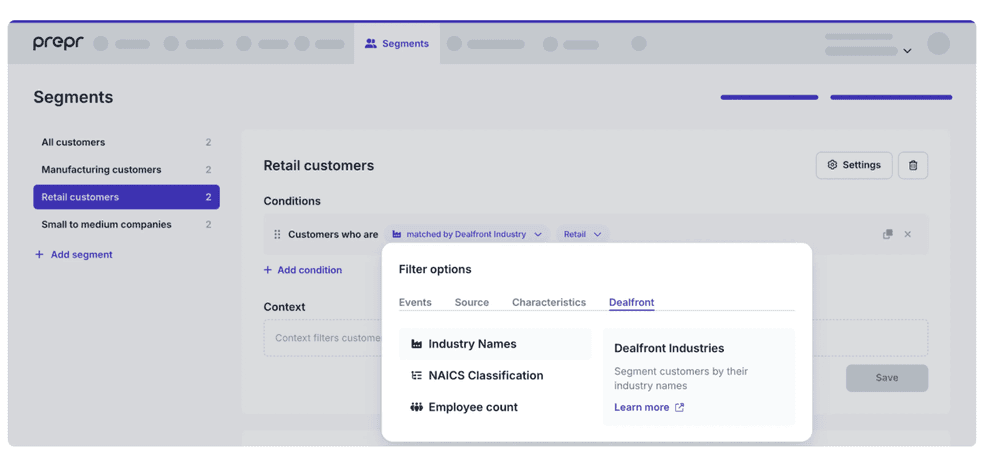The width and height of the screenshot is (1000, 465).
Task: Click Add condition link
Action: [303, 270]
